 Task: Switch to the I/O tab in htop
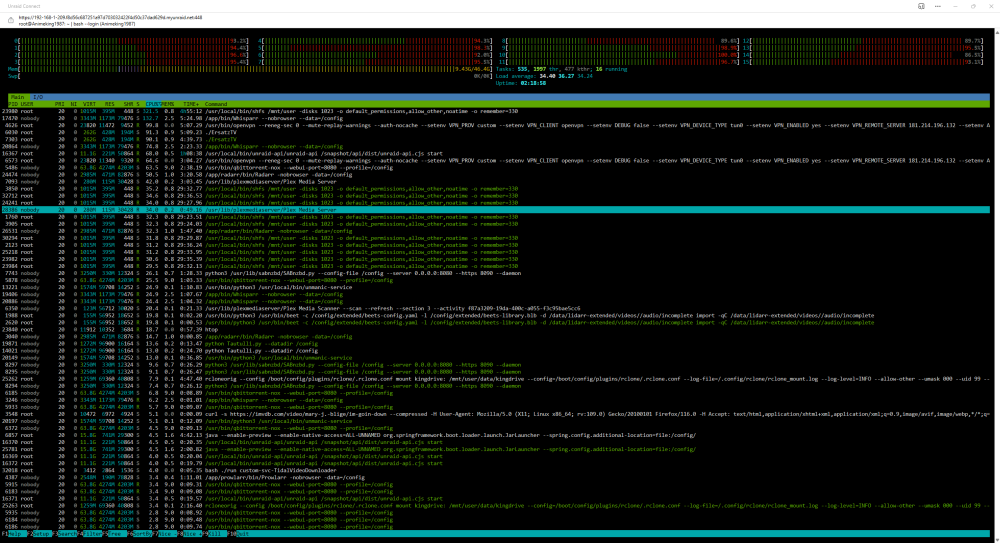coord(38,97)
